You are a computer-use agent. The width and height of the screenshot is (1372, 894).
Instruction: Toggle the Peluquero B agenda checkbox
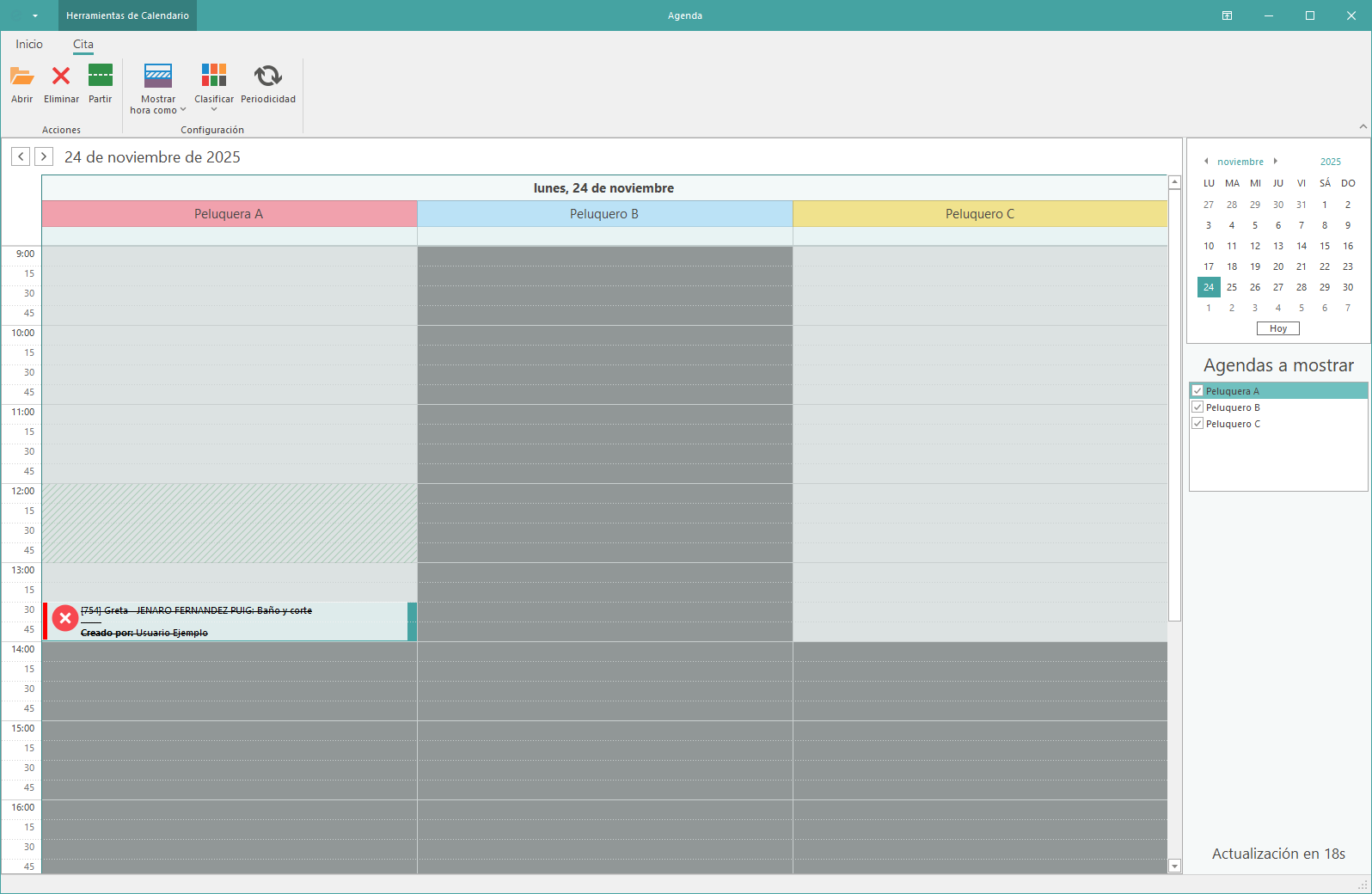tap(1197, 407)
